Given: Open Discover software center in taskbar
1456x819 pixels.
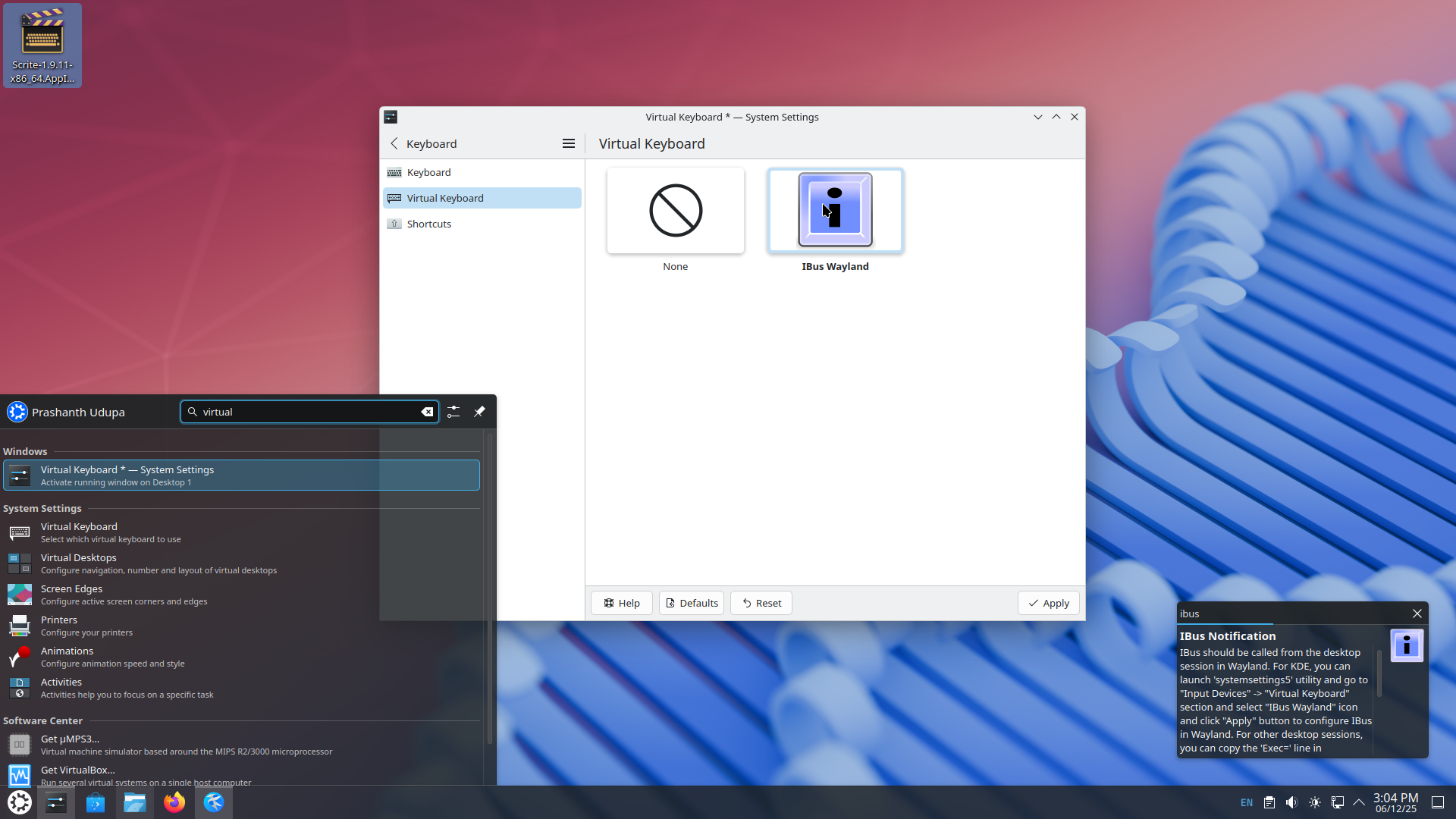Looking at the screenshot, I should [x=96, y=802].
